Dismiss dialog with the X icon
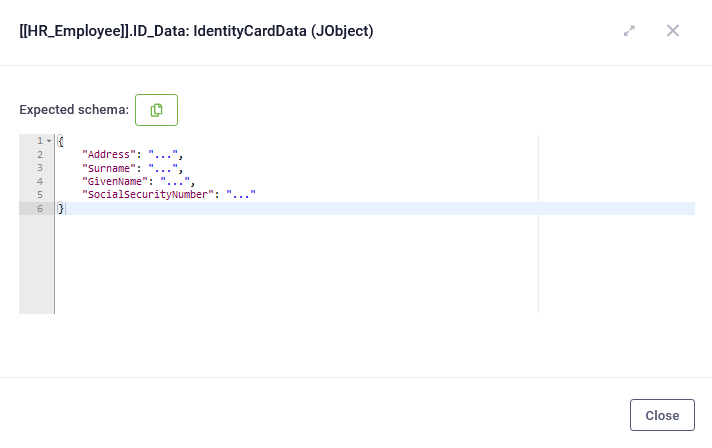The height and width of the screenshot is (448, 712). pos(673,31)
